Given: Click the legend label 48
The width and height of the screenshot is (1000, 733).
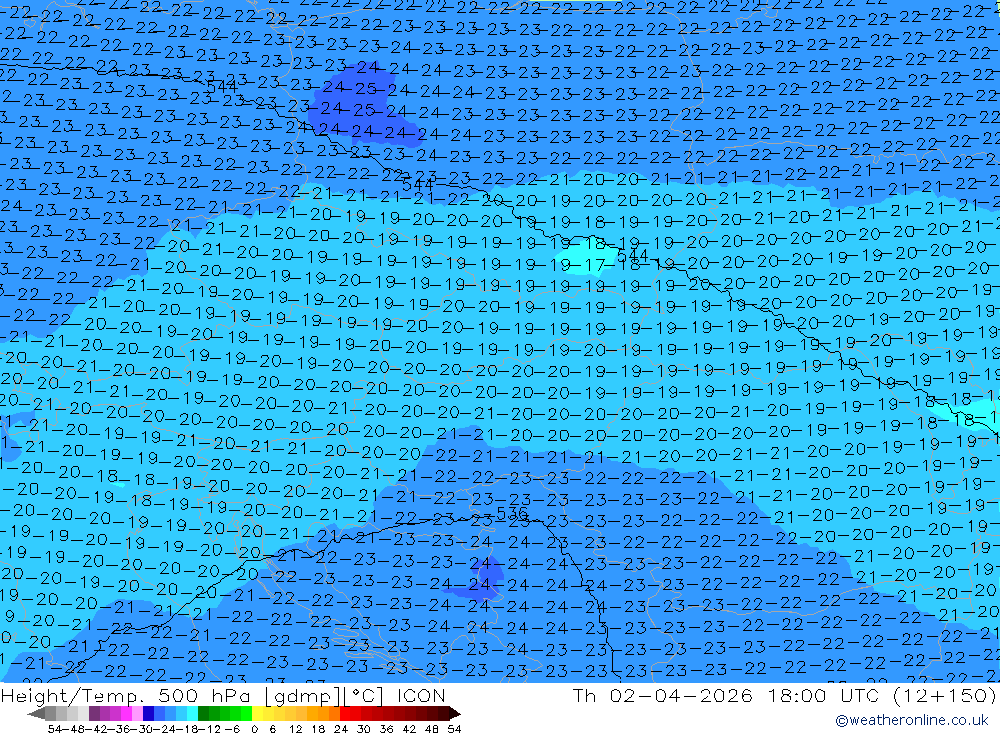Looking at the screenshot, I should pos(431,729).
